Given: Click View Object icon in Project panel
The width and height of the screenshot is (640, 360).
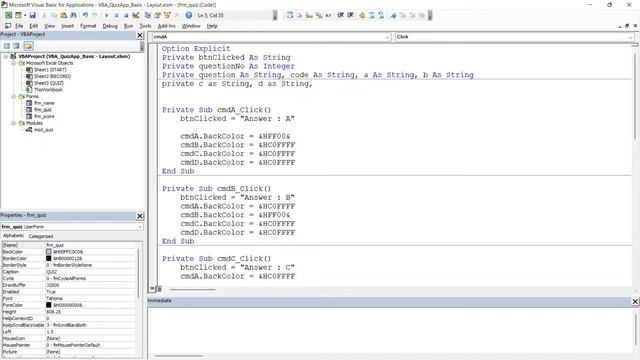Looking at the screenshot, I should [16, 46].
